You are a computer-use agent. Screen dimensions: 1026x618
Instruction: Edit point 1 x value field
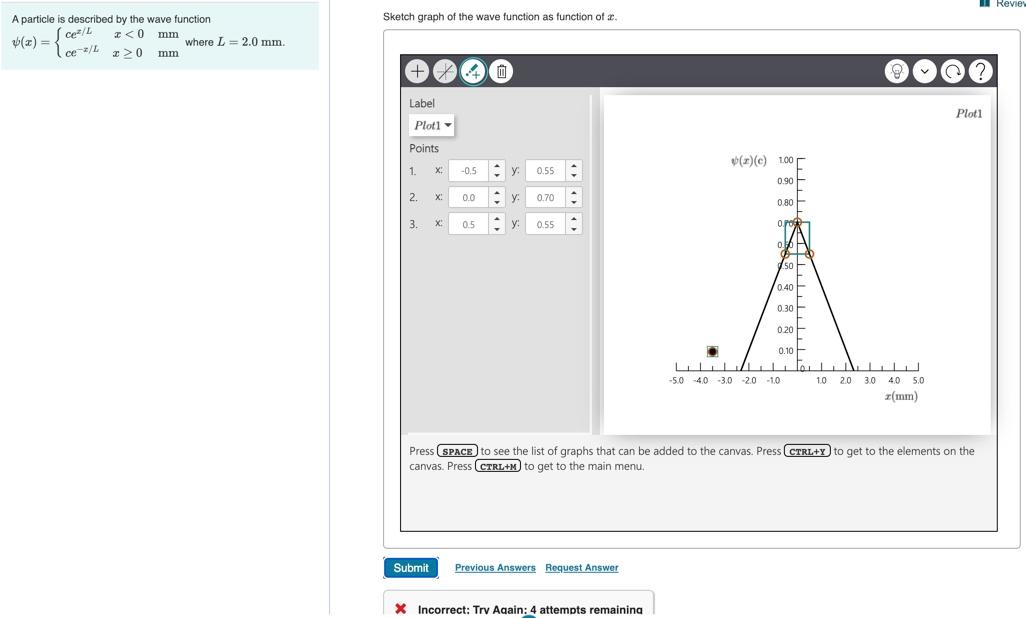469,171
